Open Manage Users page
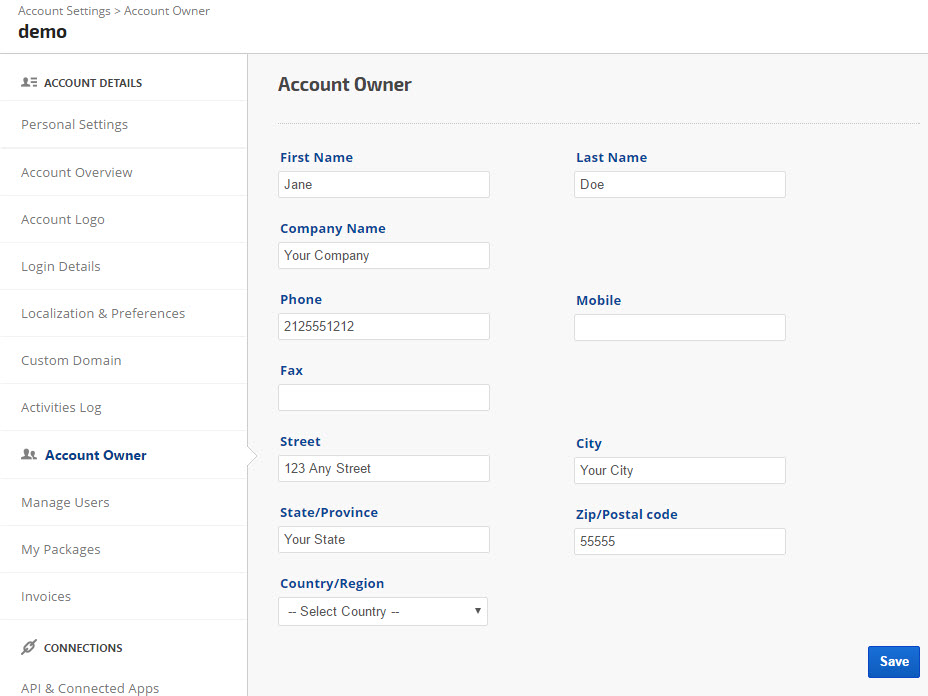928x696 pixels. pos(65,503)
